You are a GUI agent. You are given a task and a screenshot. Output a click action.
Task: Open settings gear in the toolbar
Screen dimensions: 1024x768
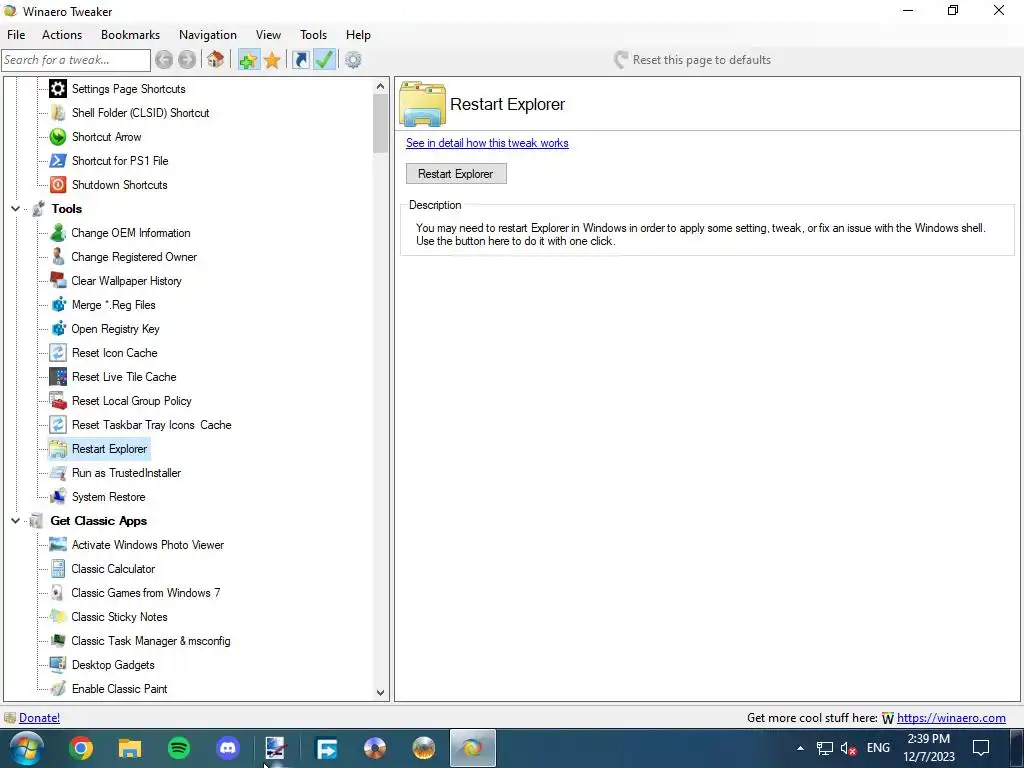(353, 60)
